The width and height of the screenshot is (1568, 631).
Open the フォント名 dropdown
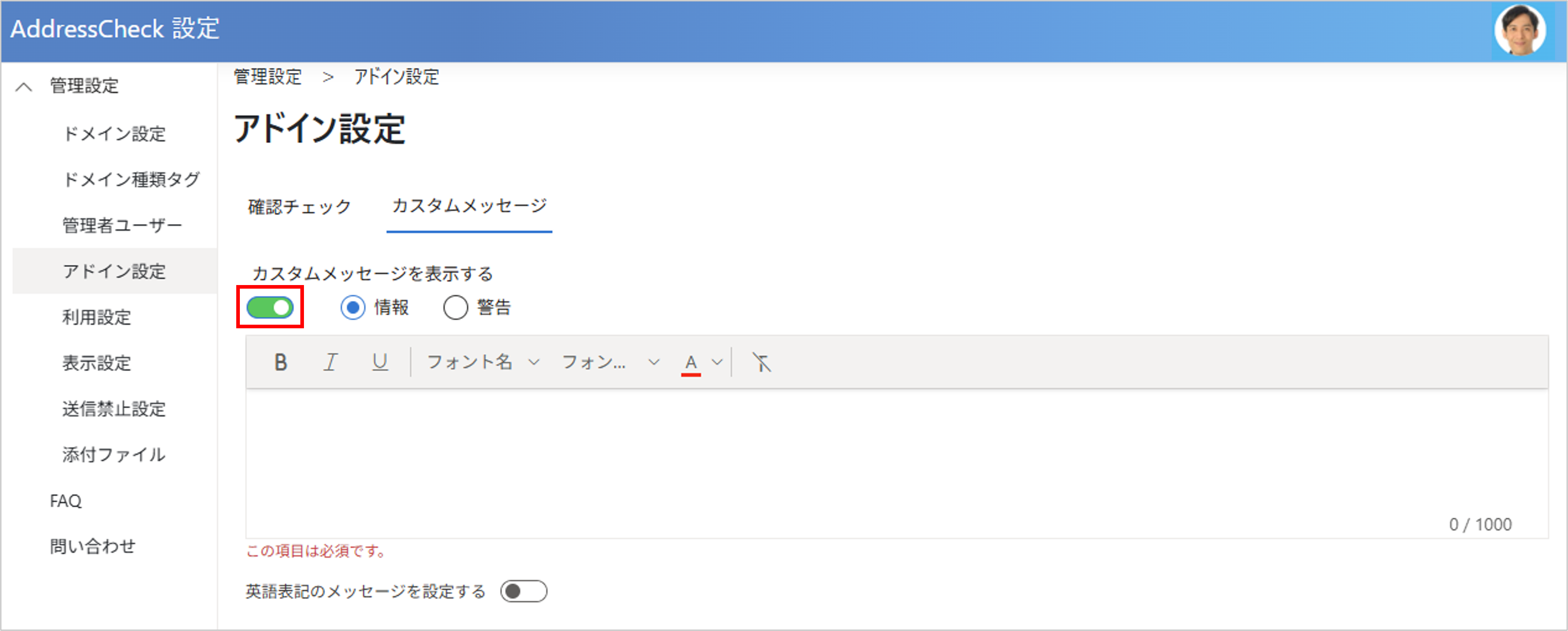pos(483,363)
